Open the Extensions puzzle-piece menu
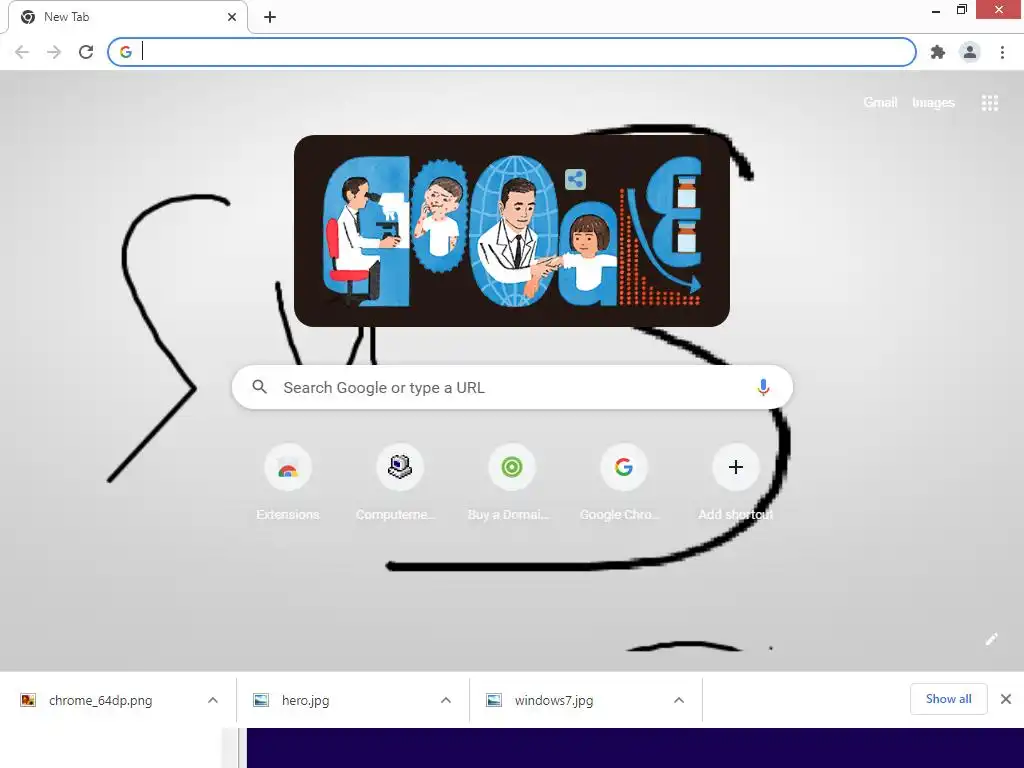 pos(938,52)
